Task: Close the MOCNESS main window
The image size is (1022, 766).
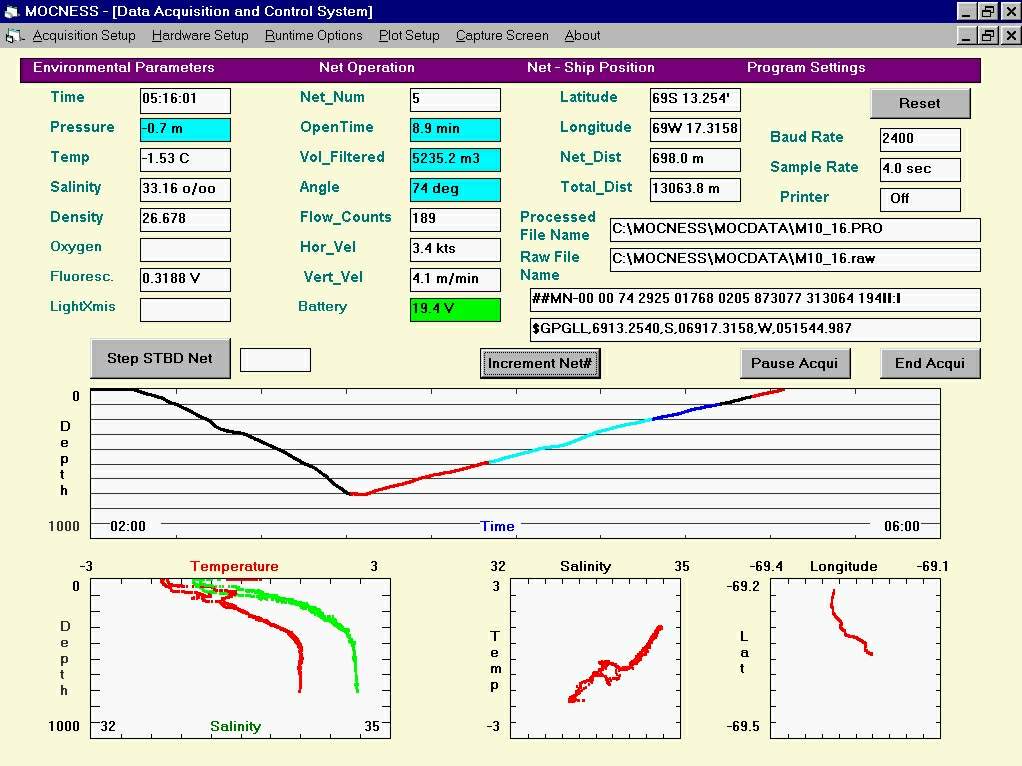Action: (x=1010, y=11)
